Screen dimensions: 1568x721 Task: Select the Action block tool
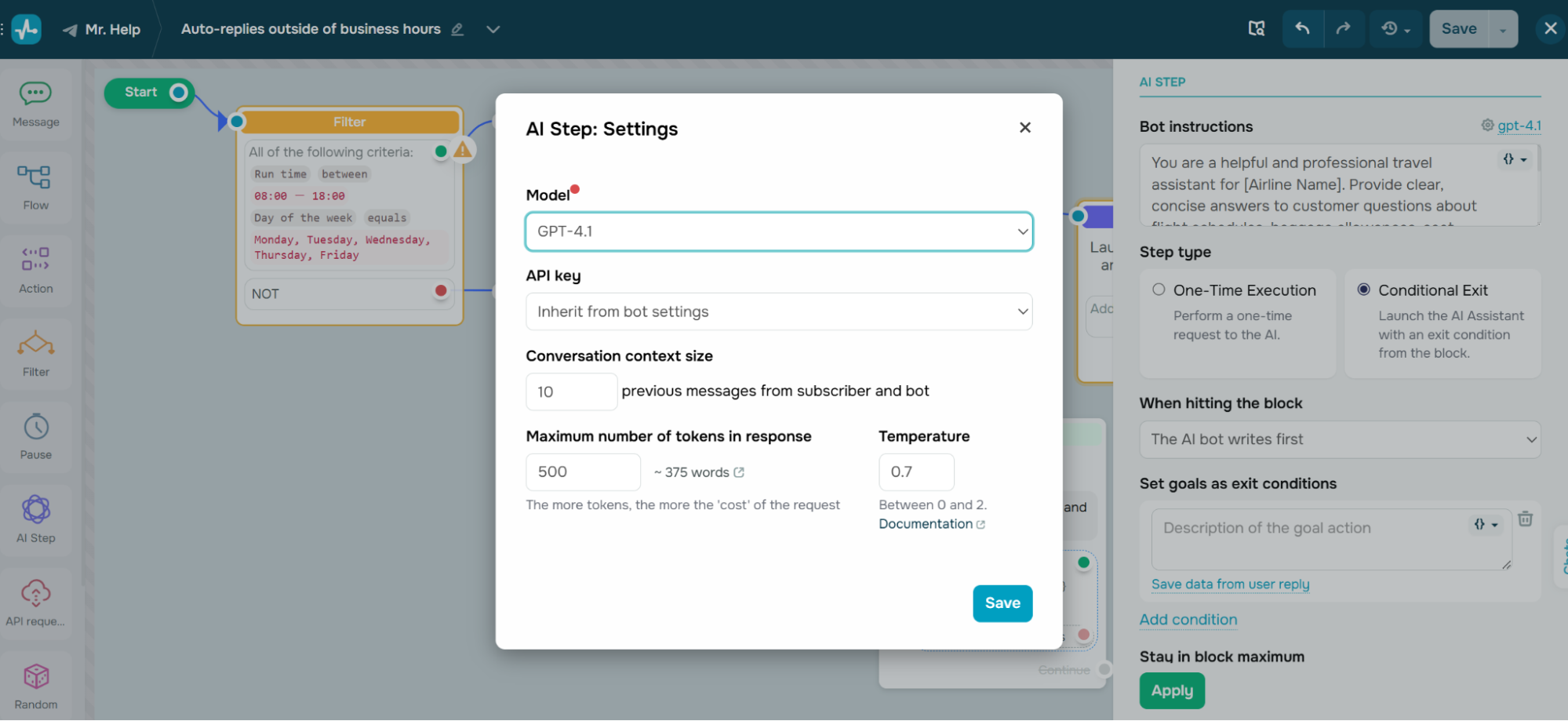[x=35, y=271]
